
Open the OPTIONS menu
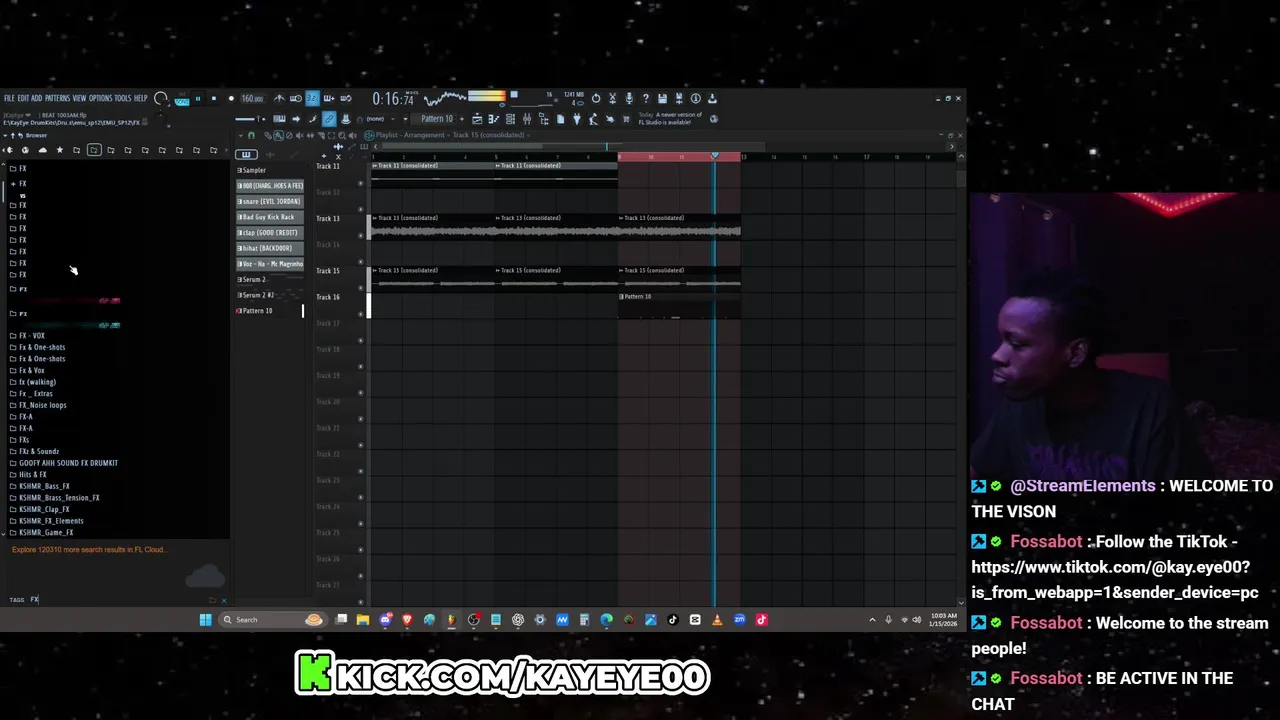coord(100,98)
